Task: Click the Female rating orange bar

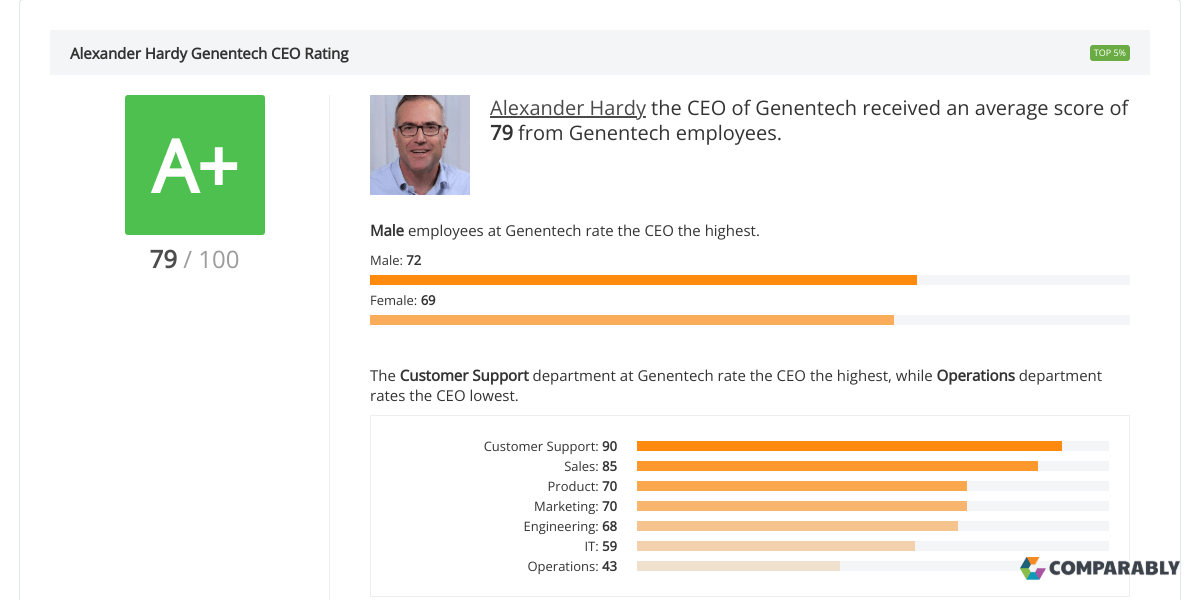Action: coord(631,320)
